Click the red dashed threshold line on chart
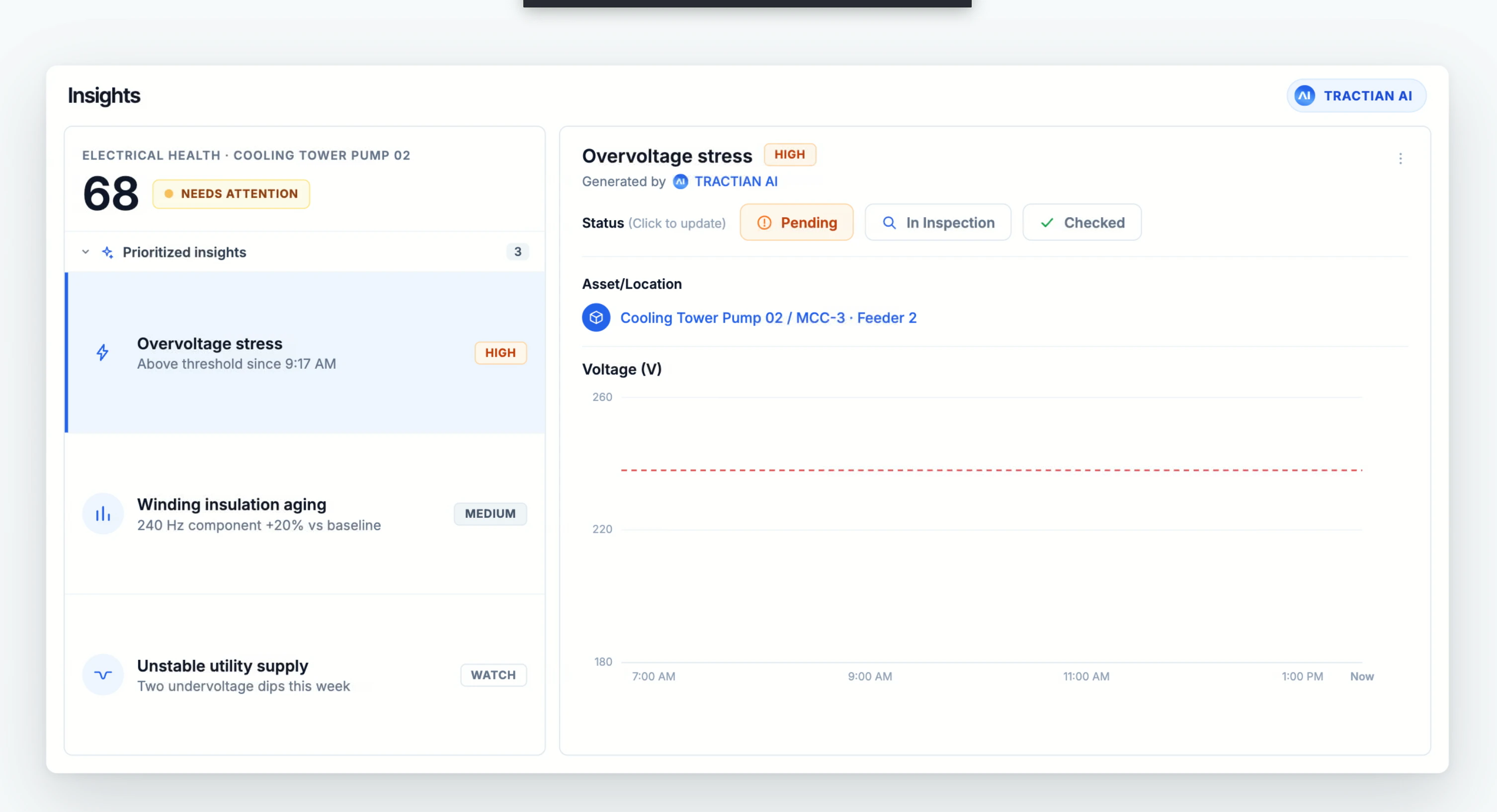Image resolution: width=1497 pixels, height=812 pixels. [x=992, y=470]
